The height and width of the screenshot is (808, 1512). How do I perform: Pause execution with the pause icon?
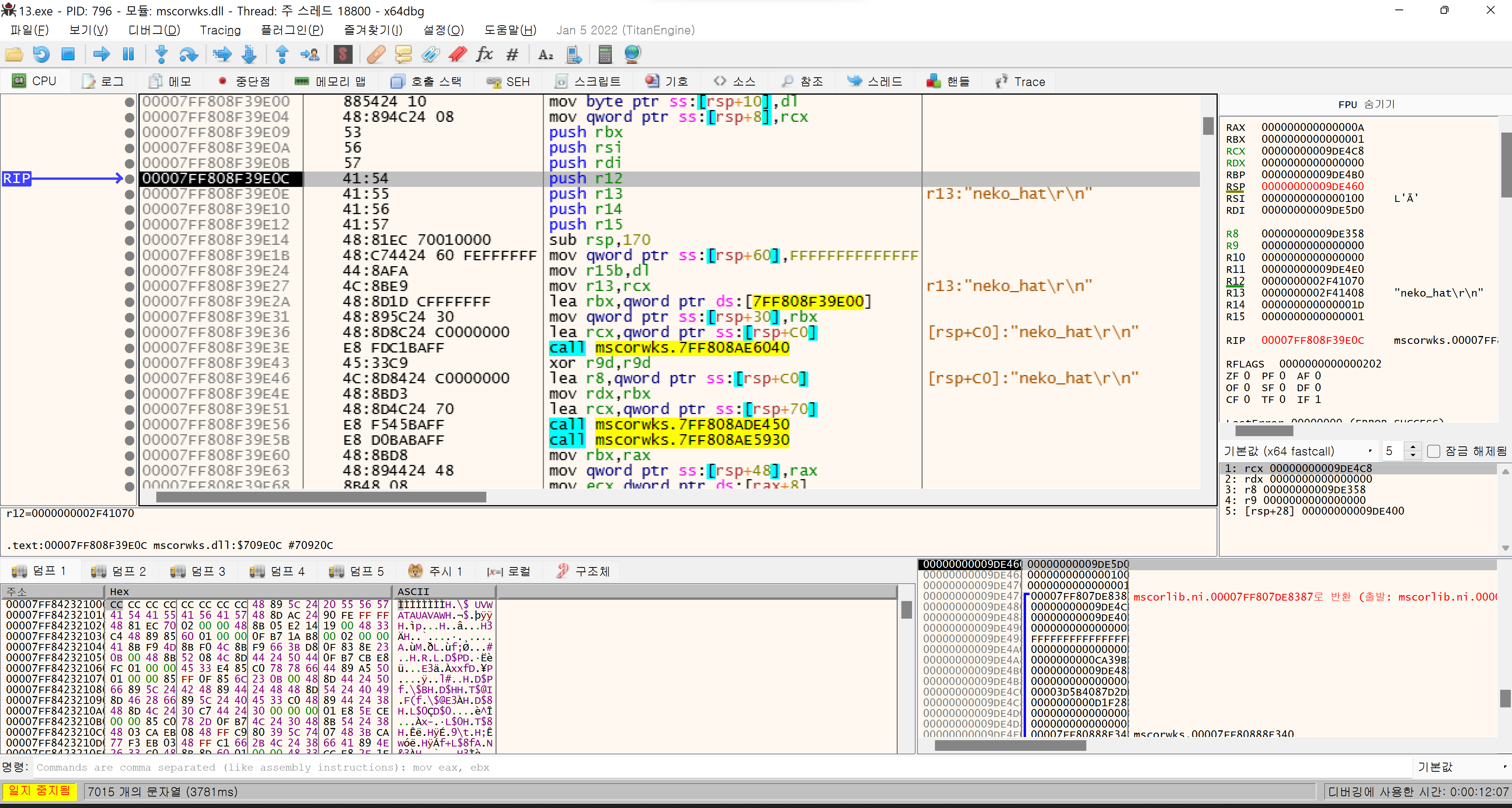[129, 54]
